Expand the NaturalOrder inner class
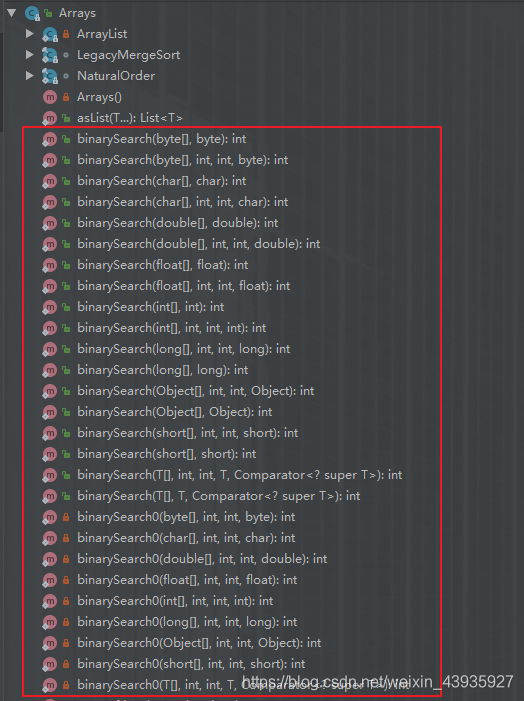Image resolution: width=524 pixels, height=701 pixels. 30,76
